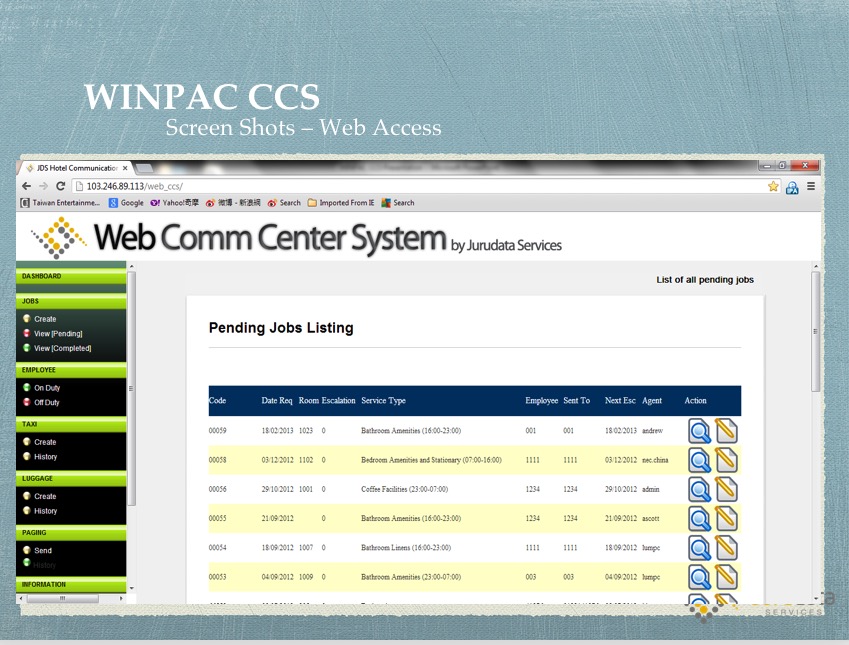
Task: Open the Chrome menu icon
Action: point(811,186)
